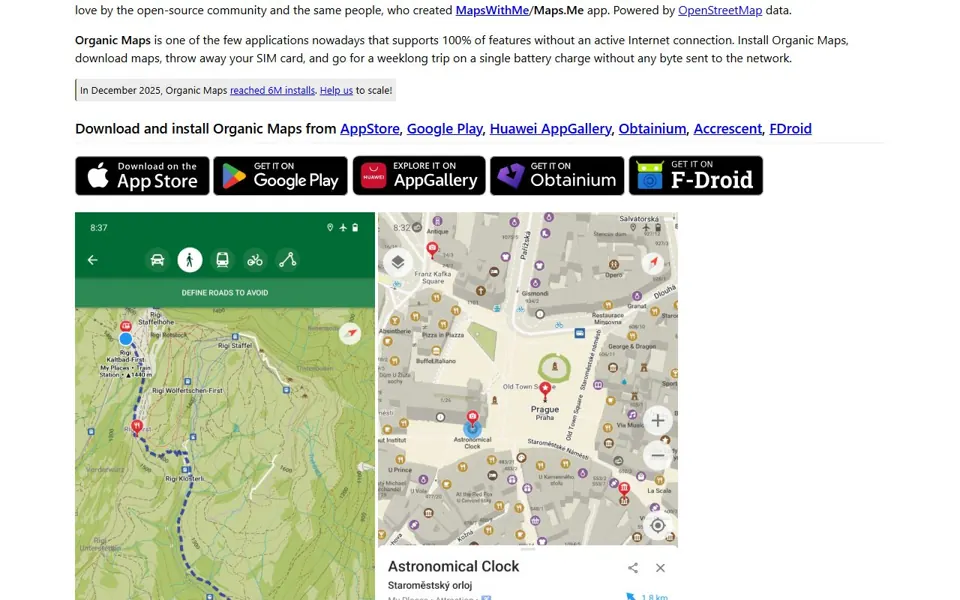Click the share icon beside Astronomical Clock
960x600 pixels.
(633, 568)
